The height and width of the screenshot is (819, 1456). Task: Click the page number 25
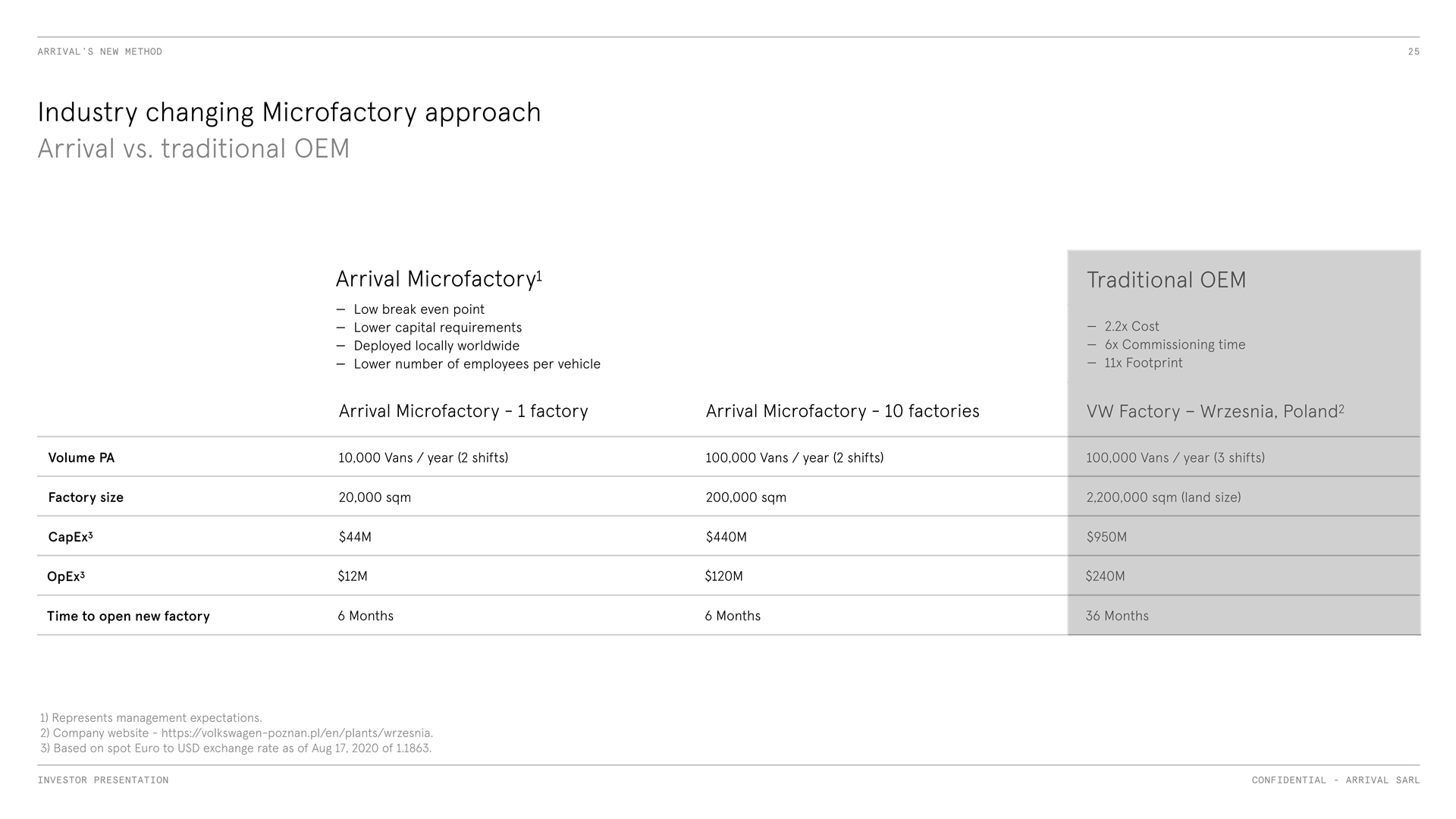pos(1413,52)
